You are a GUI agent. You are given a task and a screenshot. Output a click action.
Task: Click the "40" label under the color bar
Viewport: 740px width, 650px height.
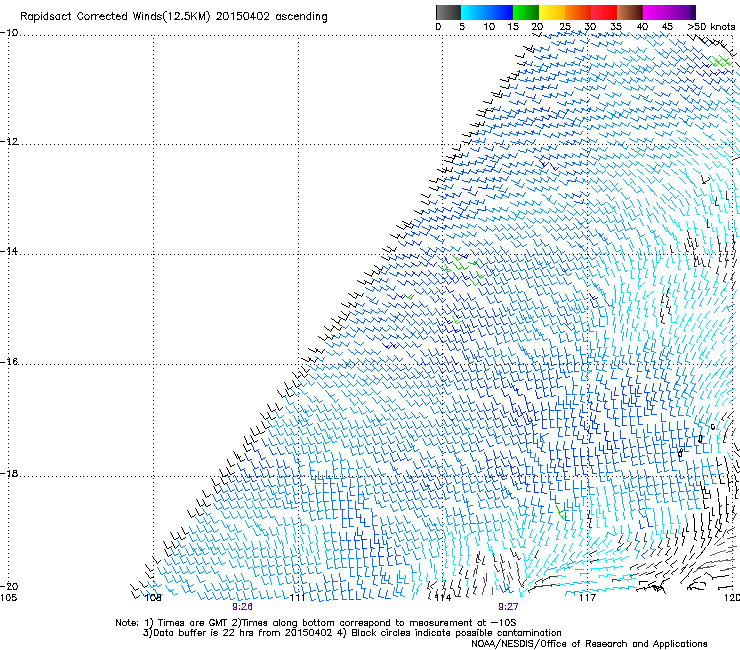(642, 27)
